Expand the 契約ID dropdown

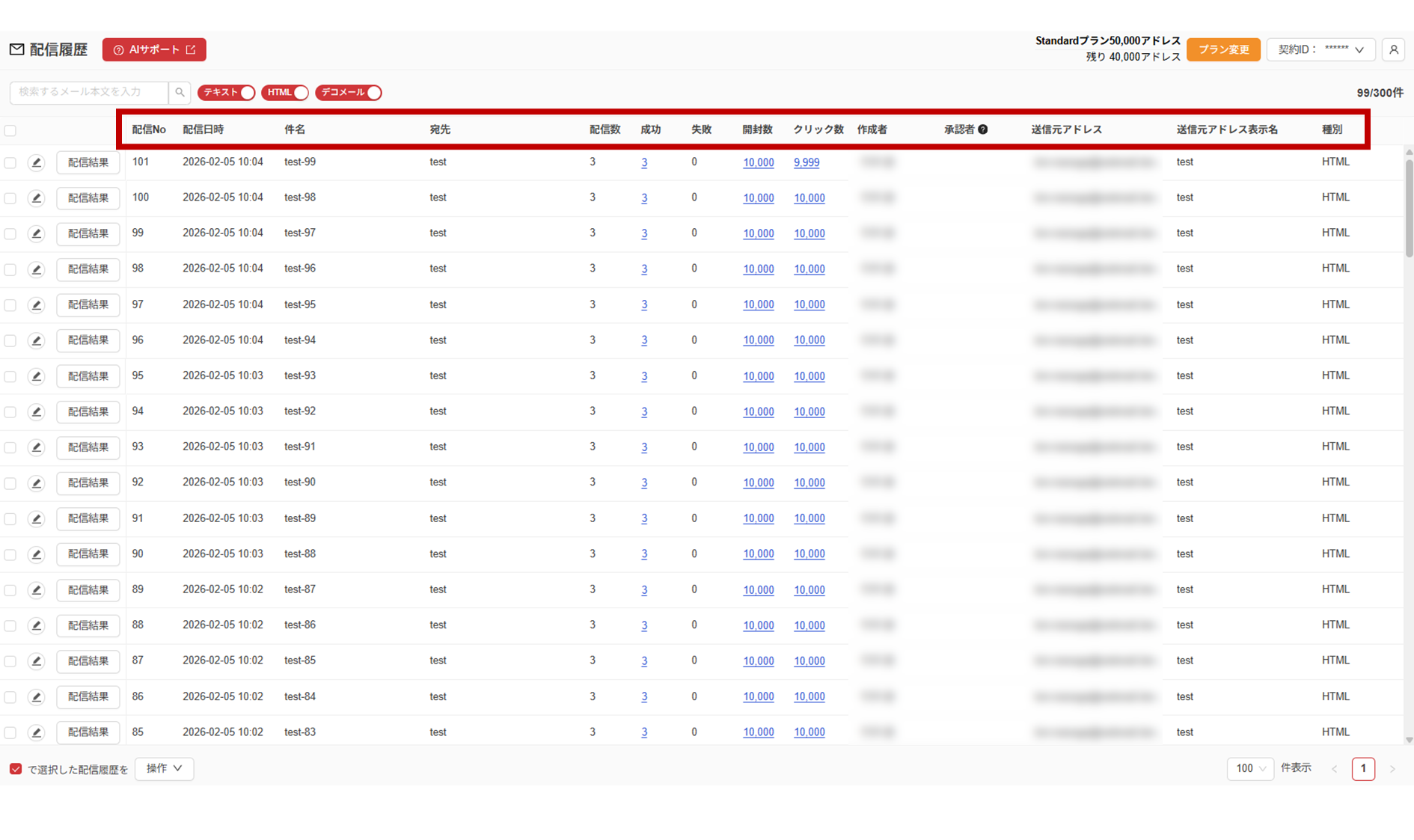coord(1320,50)
